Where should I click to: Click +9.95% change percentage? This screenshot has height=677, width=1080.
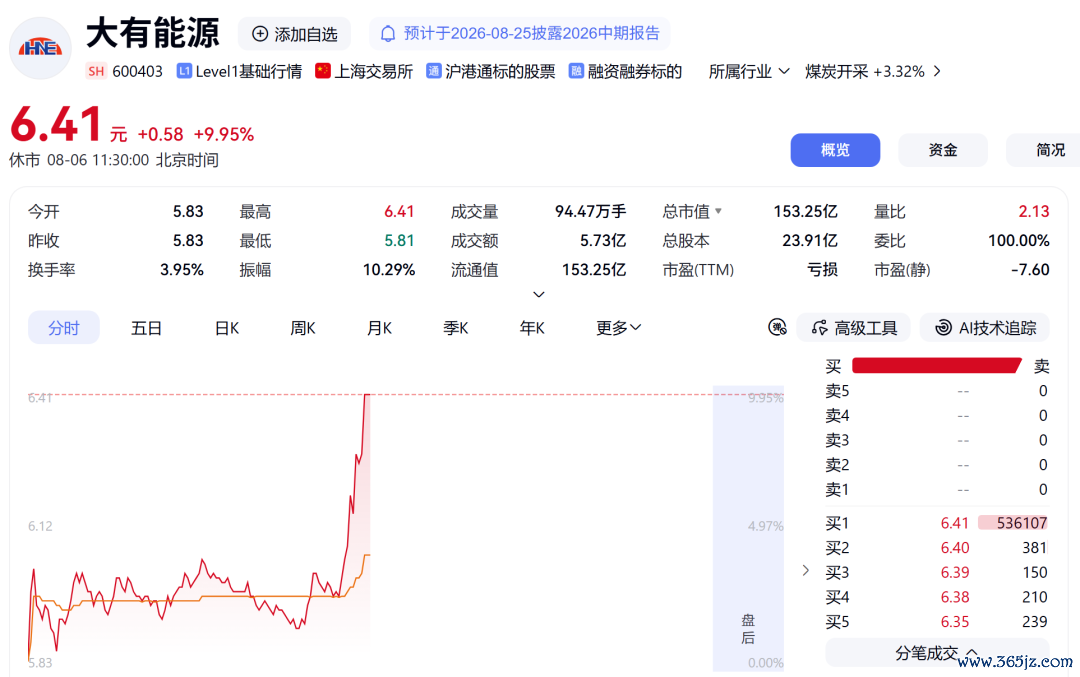[224, 134]
